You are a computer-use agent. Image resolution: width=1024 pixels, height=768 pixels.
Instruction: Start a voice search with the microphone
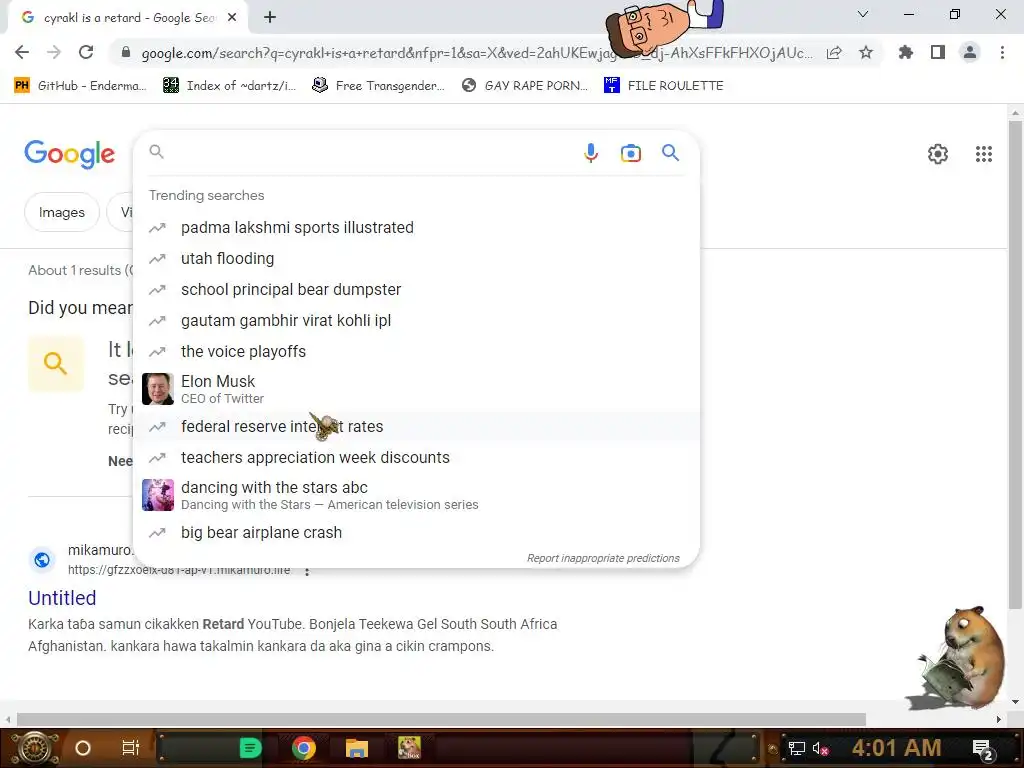click(591, 153)
